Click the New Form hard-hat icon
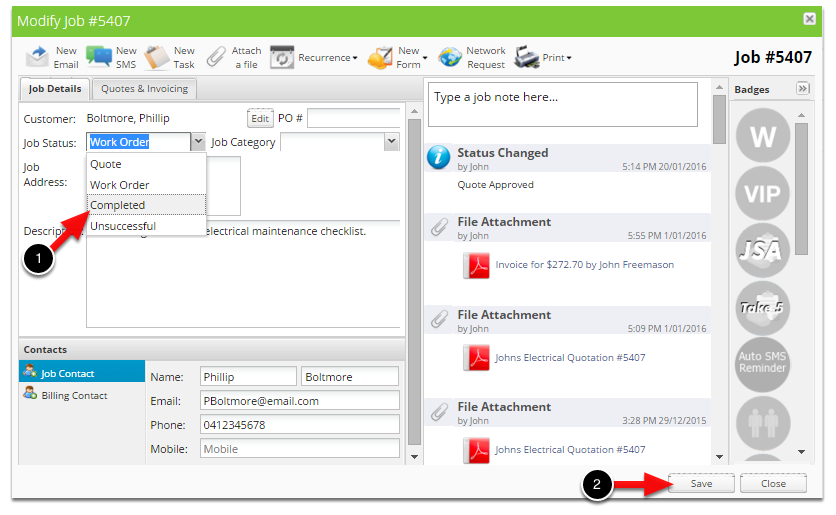 point(380,58)
